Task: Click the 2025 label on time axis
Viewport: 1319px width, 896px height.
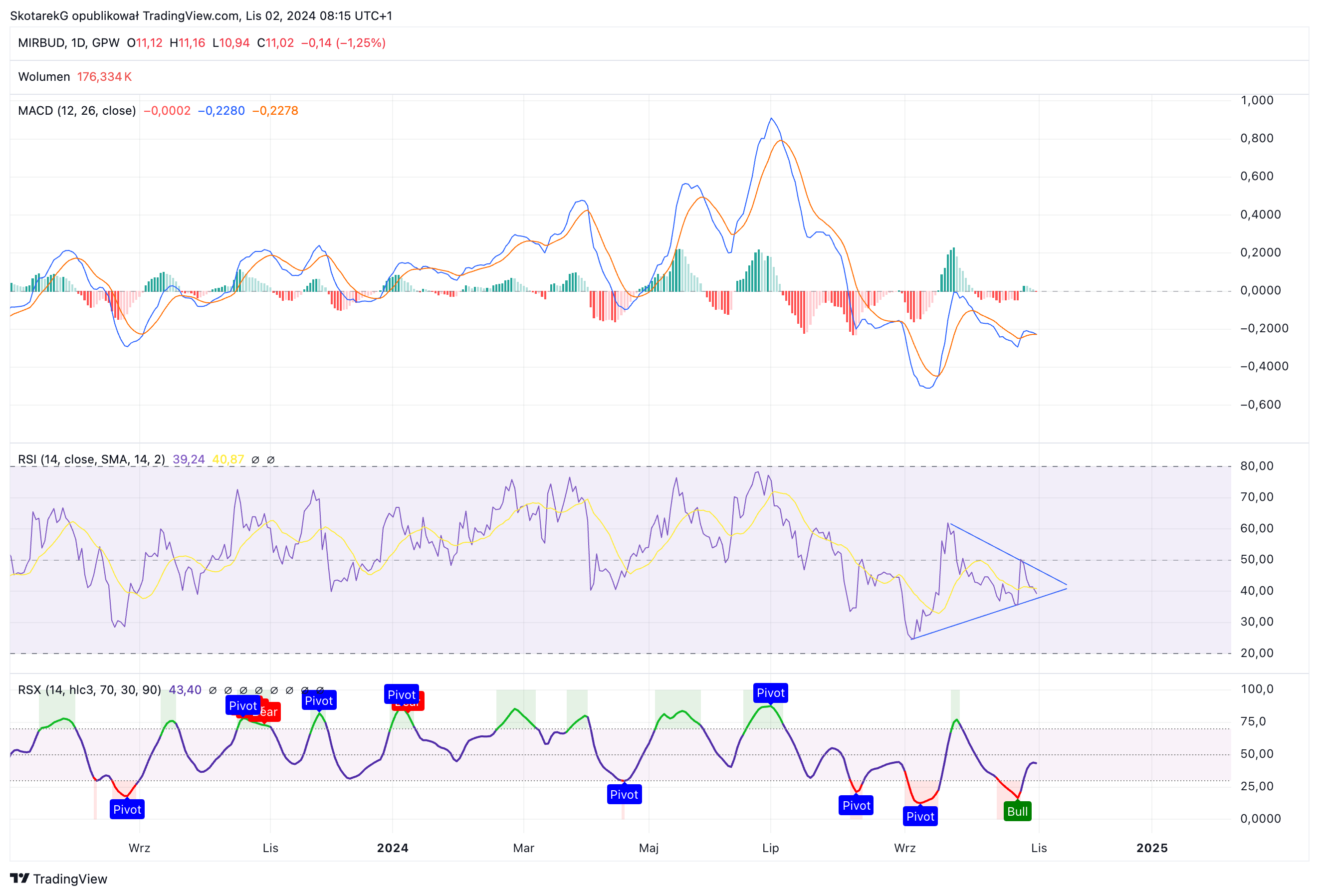Action: click(1151, 848)
